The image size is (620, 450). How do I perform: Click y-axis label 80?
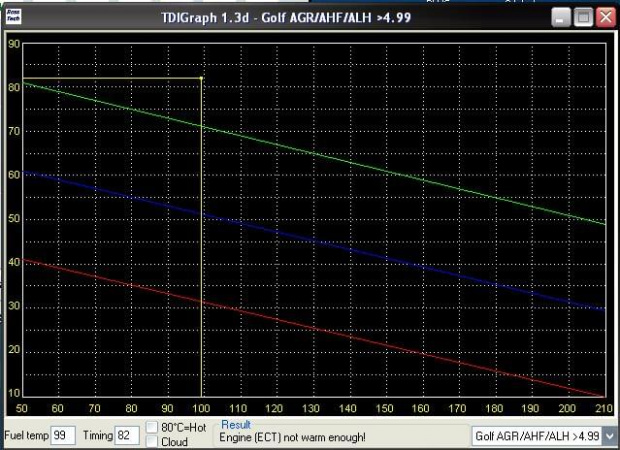[x=14, y=87]
